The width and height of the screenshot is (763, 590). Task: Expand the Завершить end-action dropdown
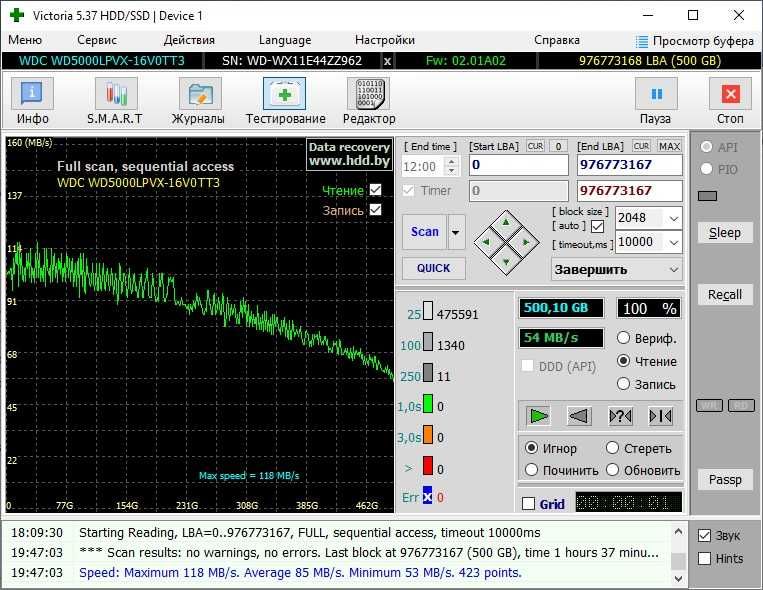pos(673,269)
